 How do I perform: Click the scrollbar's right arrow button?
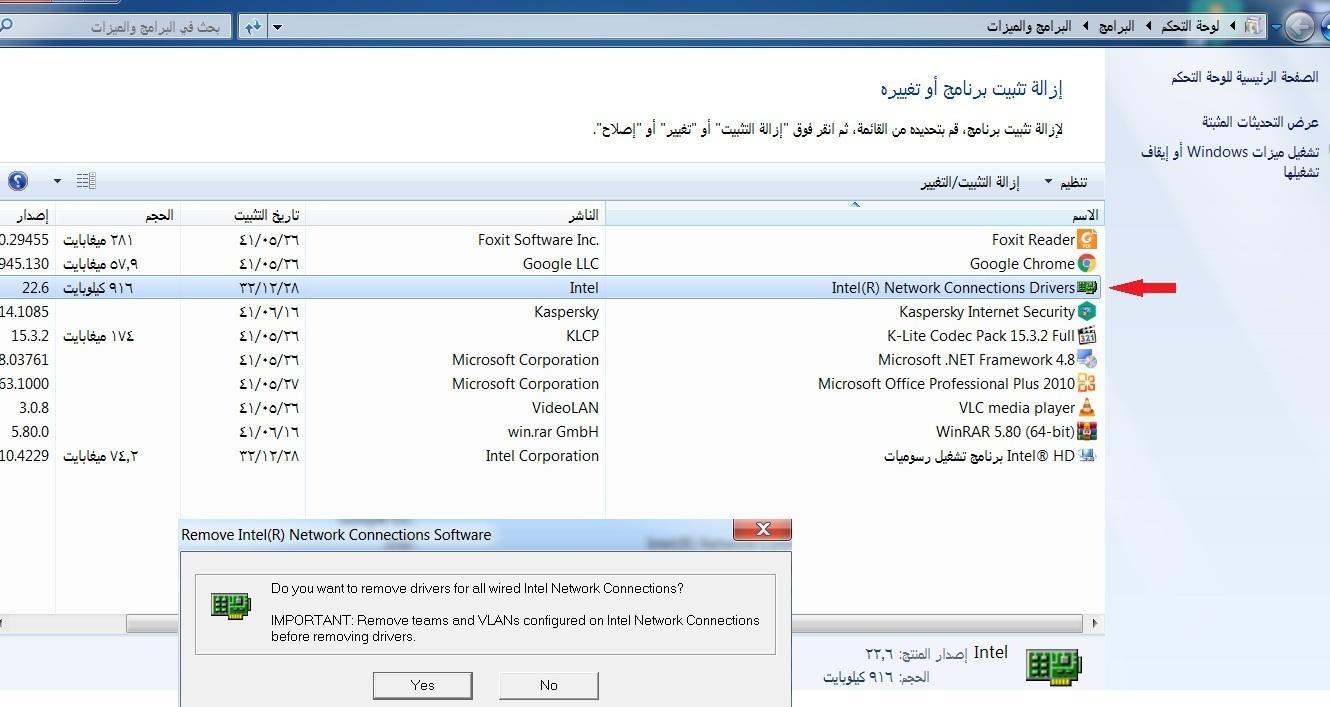point(1093,624)
